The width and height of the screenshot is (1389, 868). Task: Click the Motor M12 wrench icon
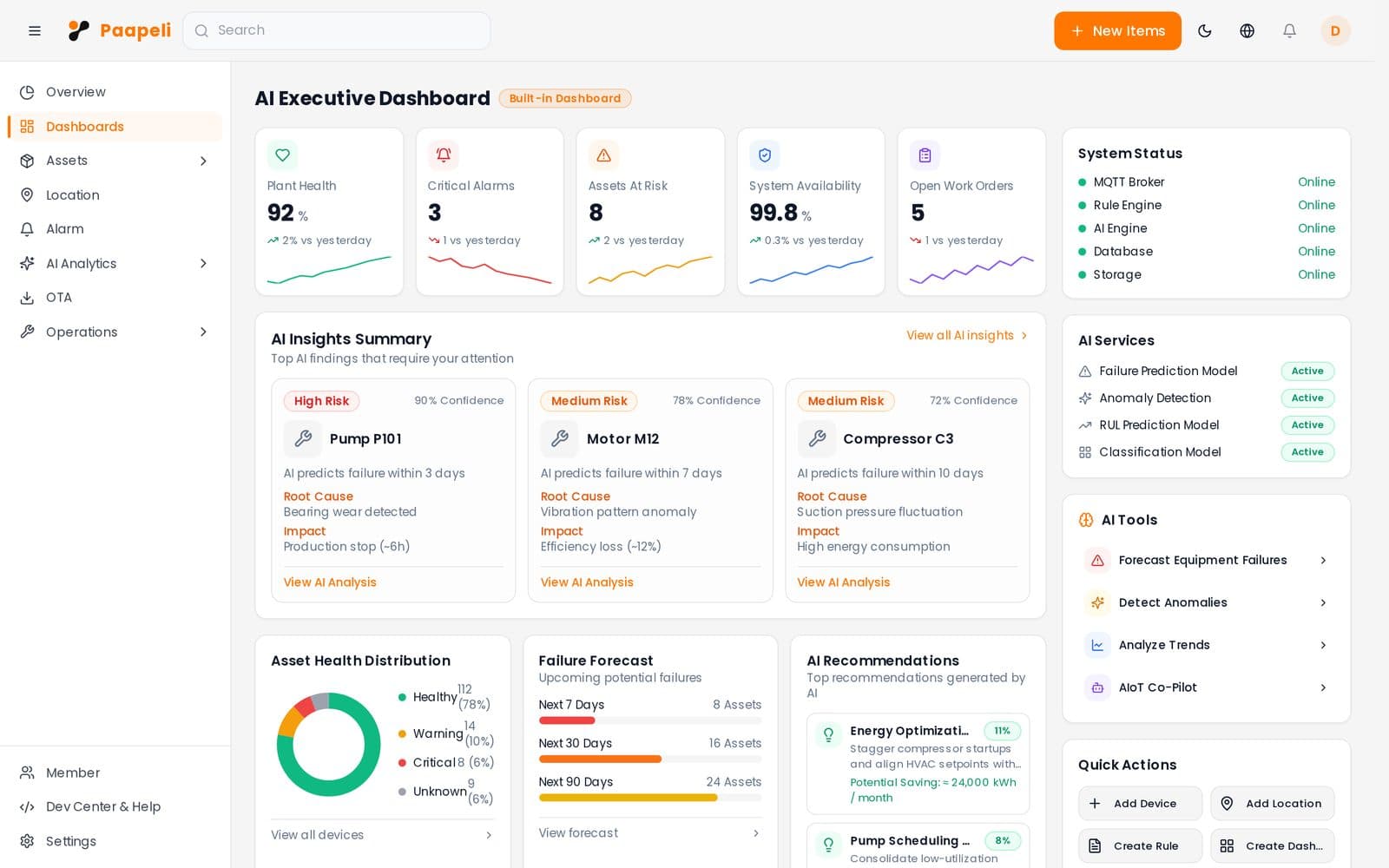[x=560, y=439]
